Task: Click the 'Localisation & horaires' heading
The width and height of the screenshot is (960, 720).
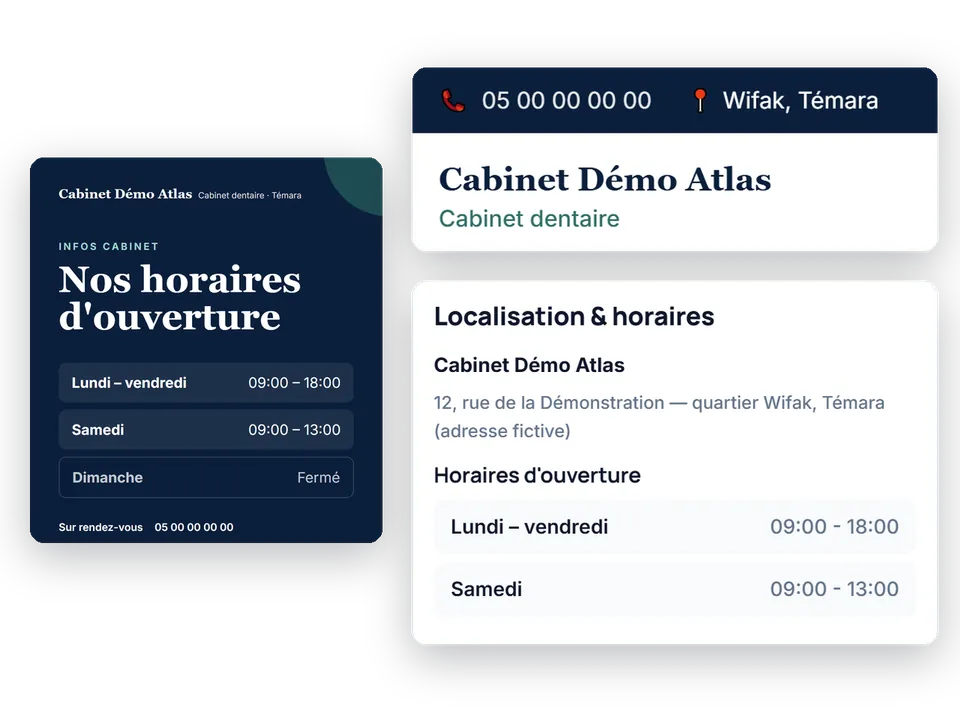Action: 574,317
